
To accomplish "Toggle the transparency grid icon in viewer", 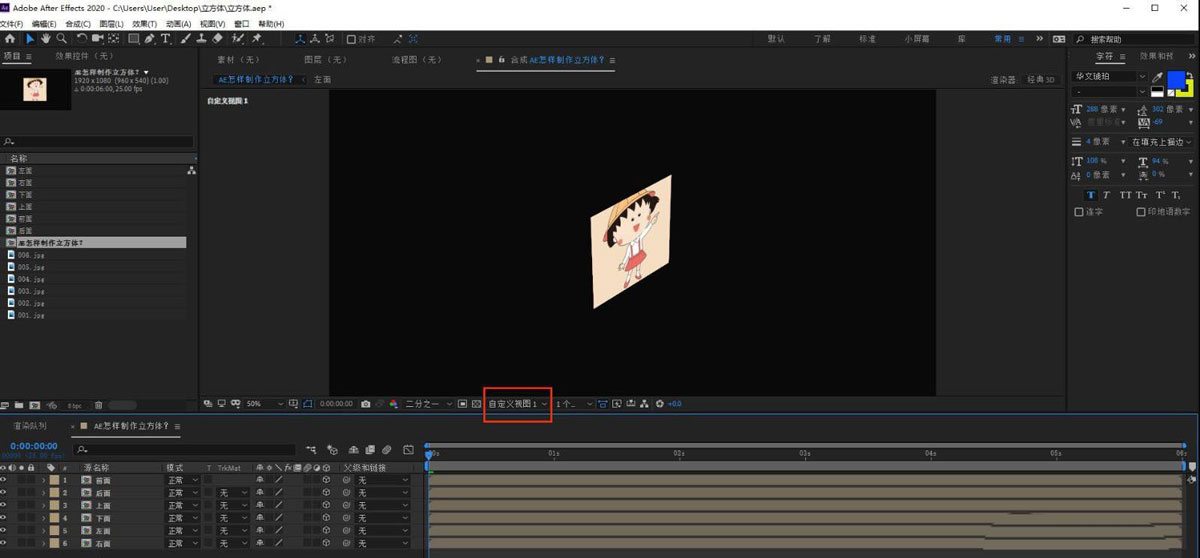I will click(x=476, y=404).
